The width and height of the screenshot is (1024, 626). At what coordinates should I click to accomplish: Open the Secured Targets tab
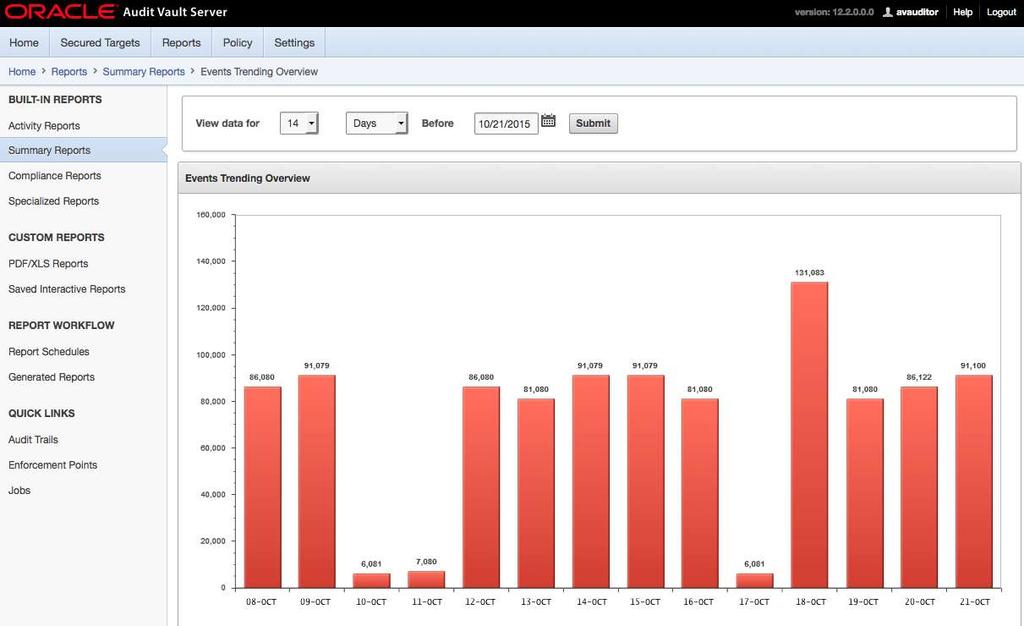(x=100, y=42)
